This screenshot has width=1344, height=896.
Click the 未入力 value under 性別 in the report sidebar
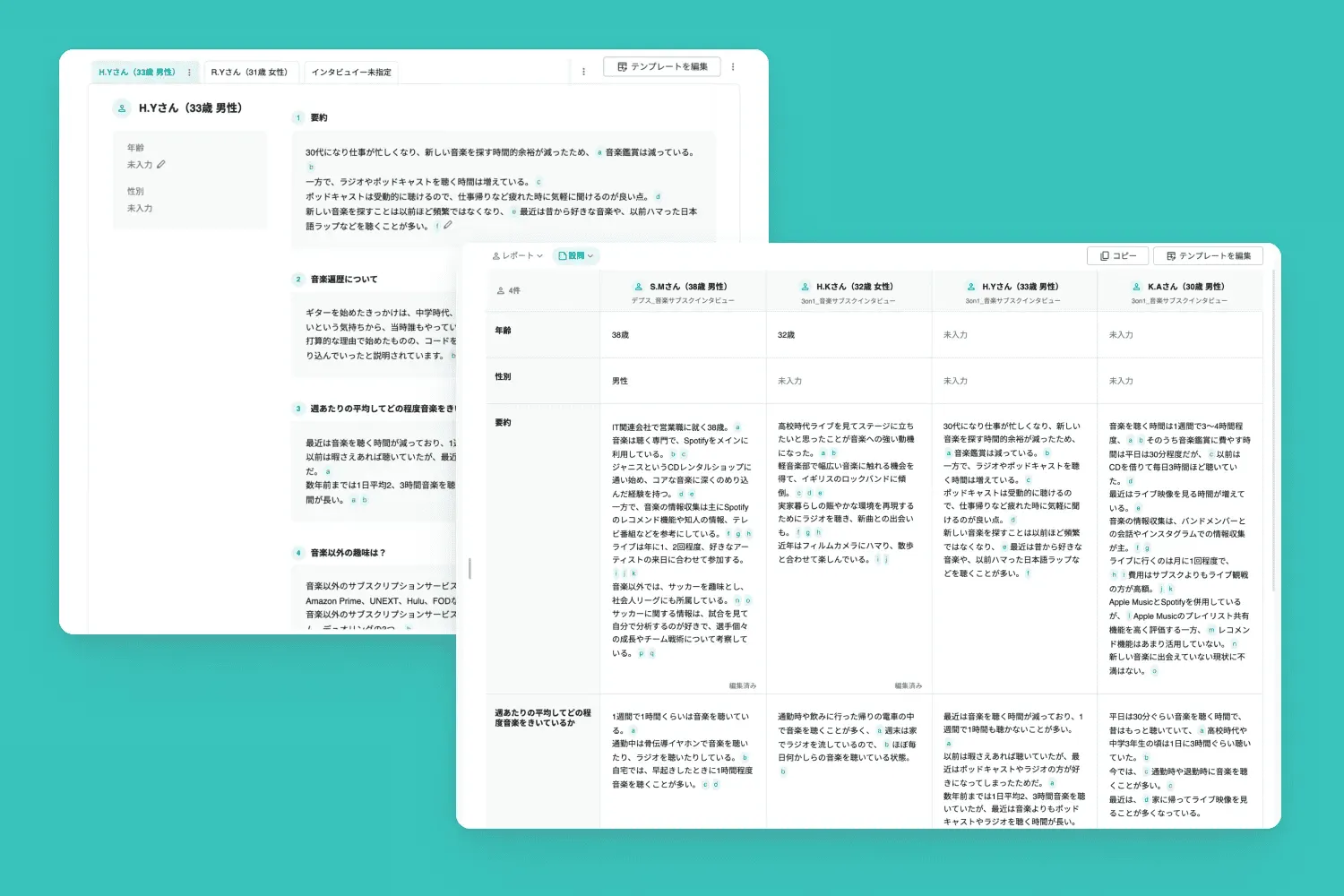pyautogui.click(x=140, y=208)
